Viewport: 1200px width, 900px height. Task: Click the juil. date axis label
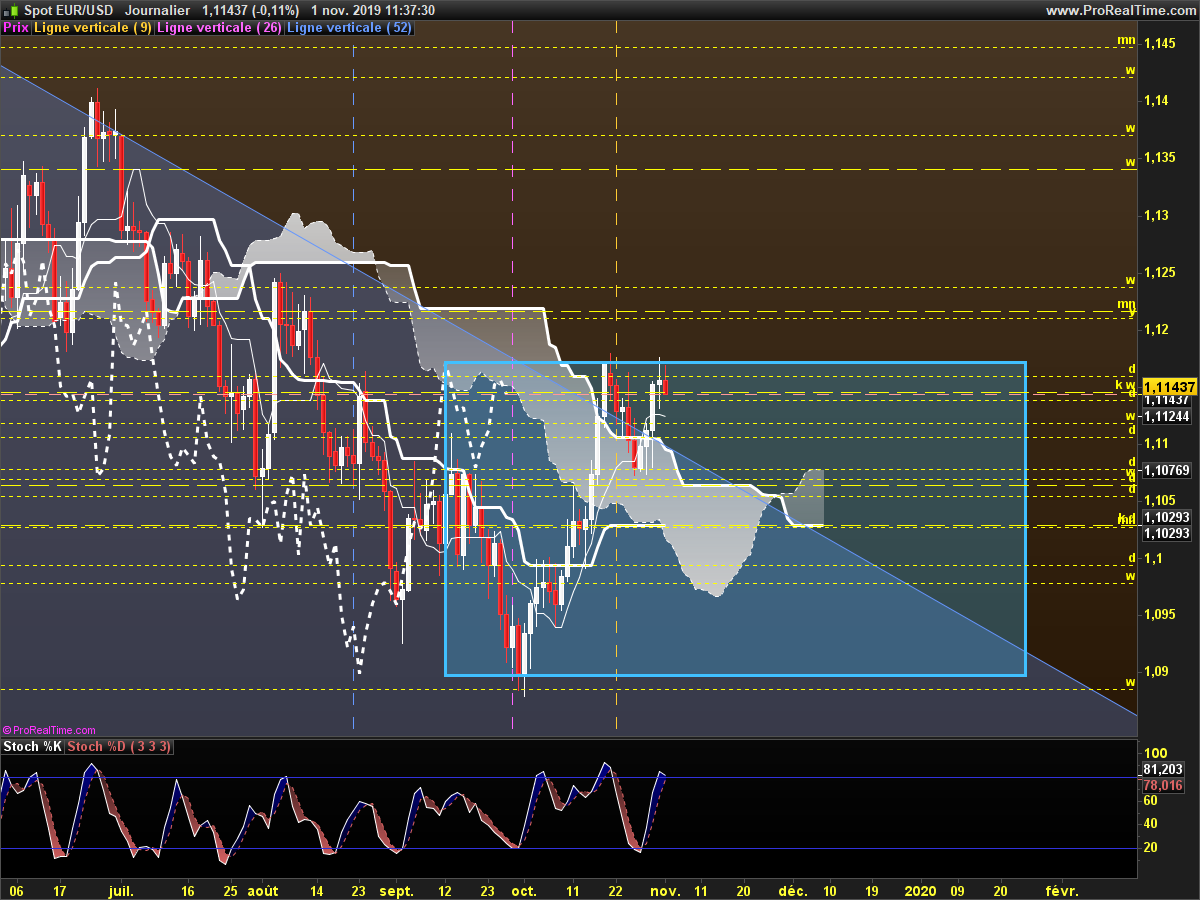click(121, 889)
